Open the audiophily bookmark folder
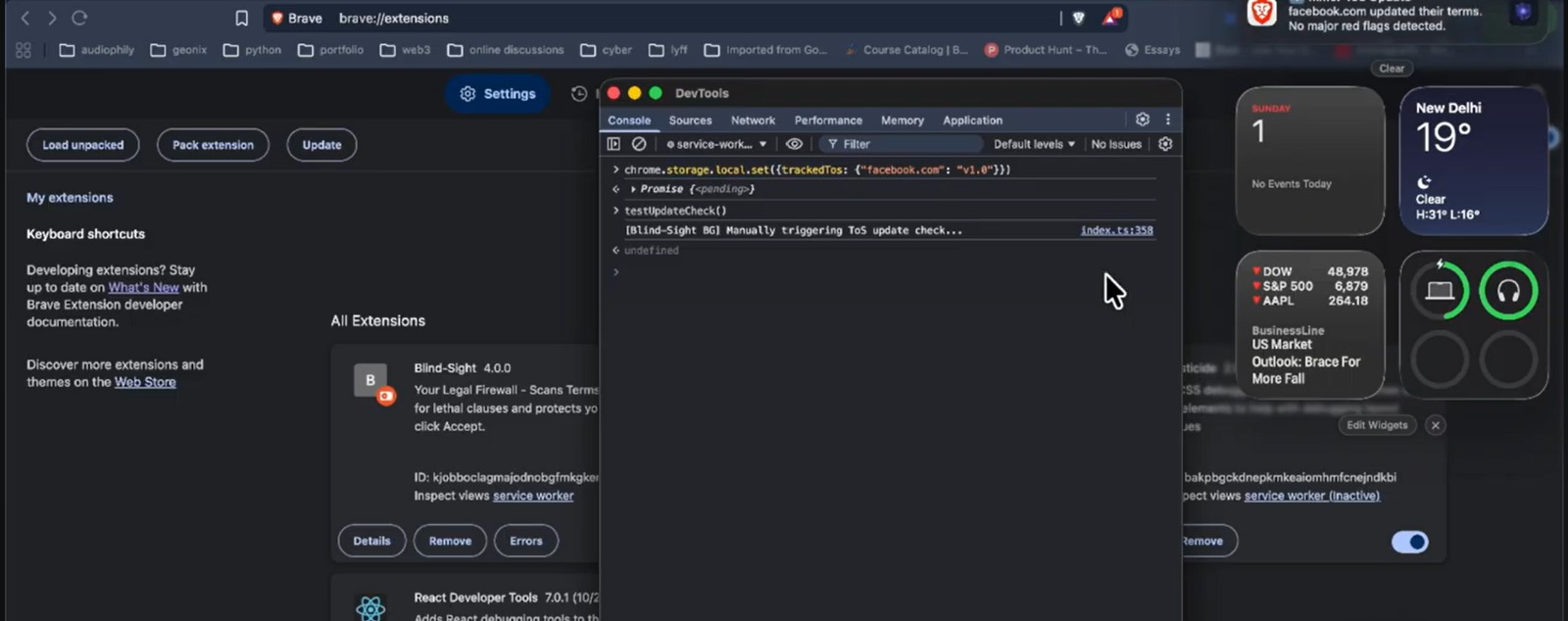 [x=96, y=50]
